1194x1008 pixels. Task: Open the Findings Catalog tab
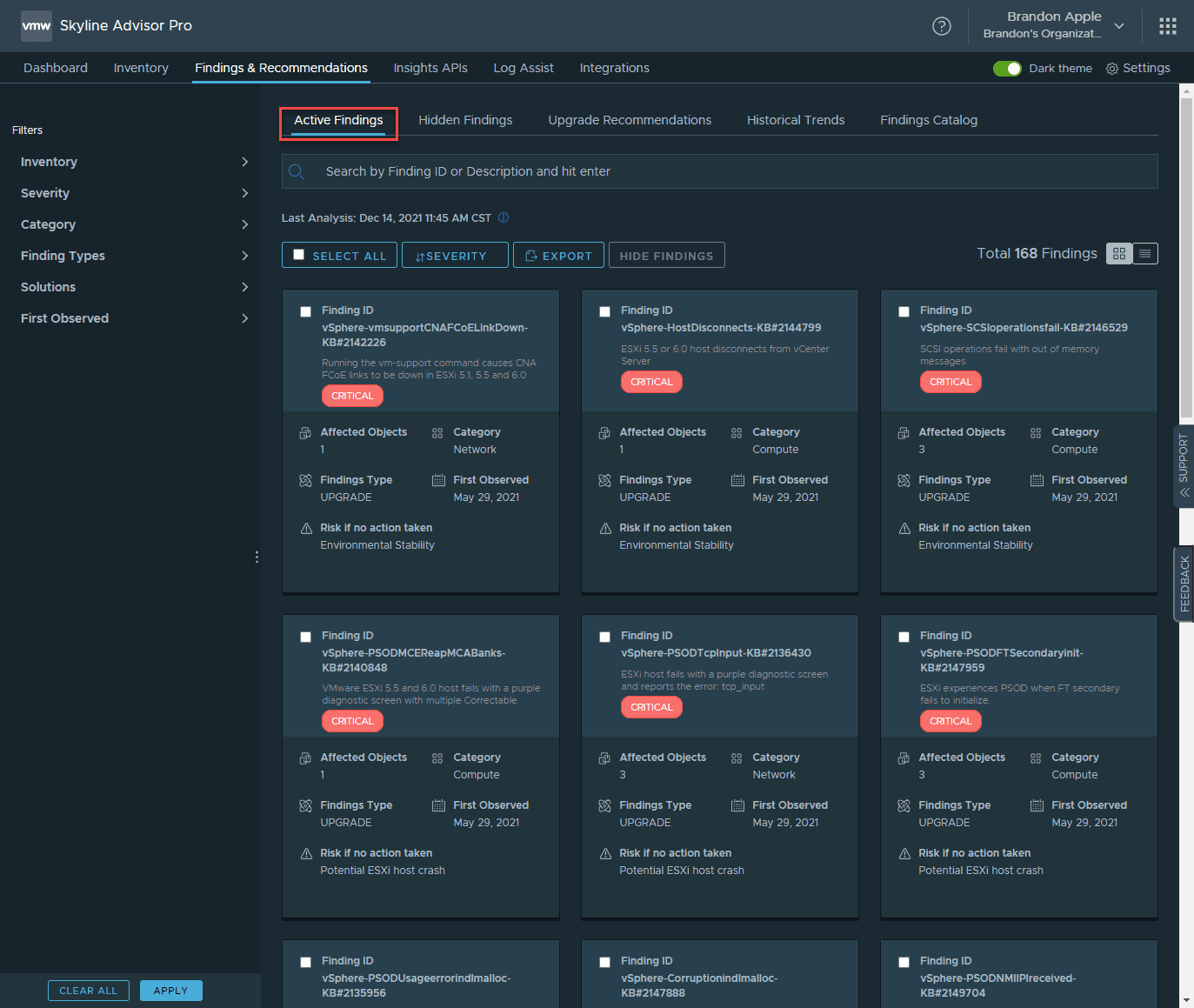click(x=929, y=120)
